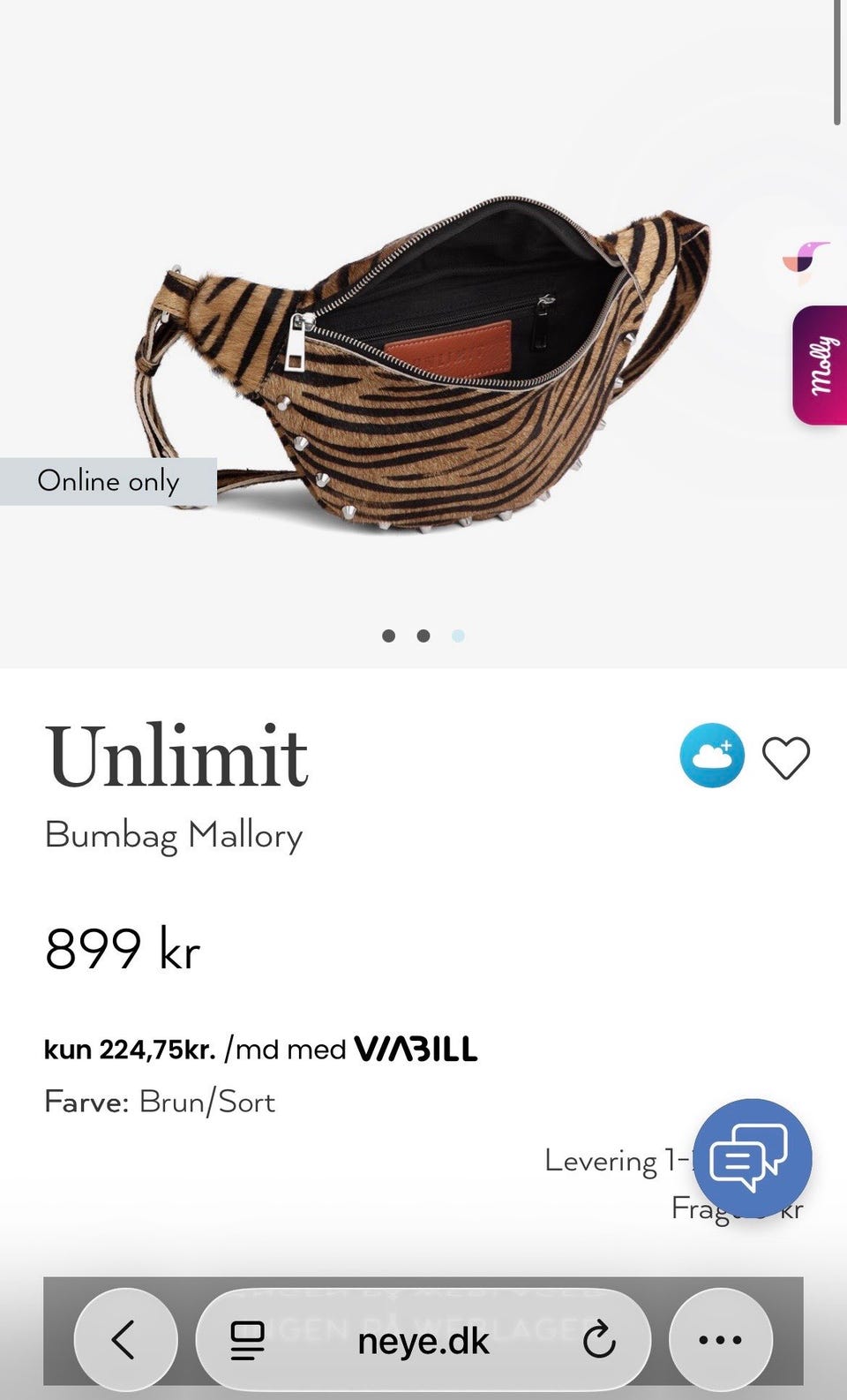This screenshot has height=1400, width=847.
Task: Tap the Online only badge
Action: (109, 481)
